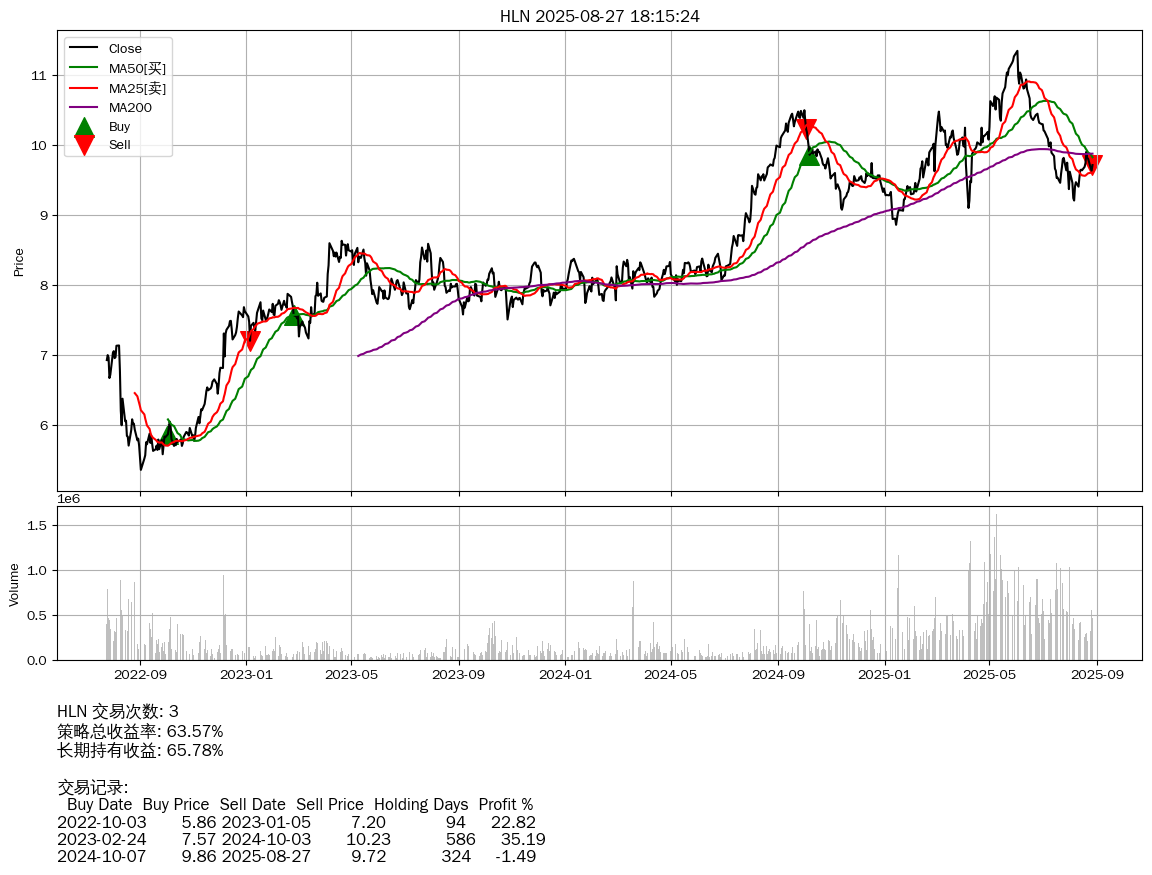Click the black Close line swatch in legend
Screen dimensions: 1152x875
coord(84,49)
